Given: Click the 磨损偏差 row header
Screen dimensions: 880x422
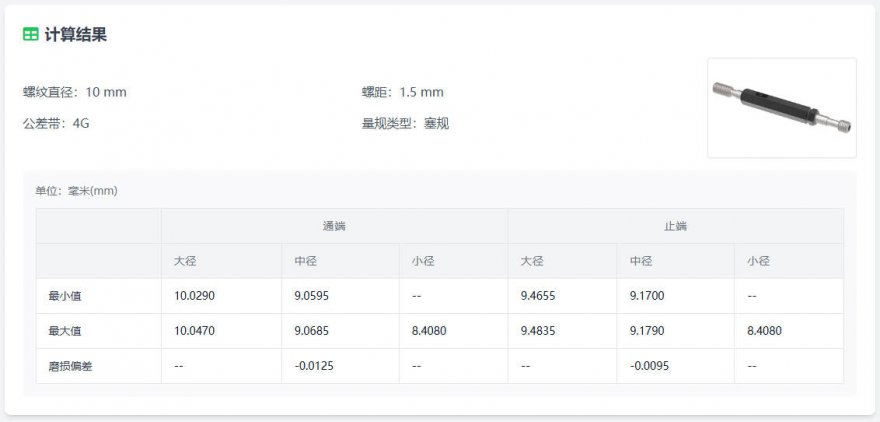Looking at the screenshot, I should pyautogui.click(x=70, y=366).
